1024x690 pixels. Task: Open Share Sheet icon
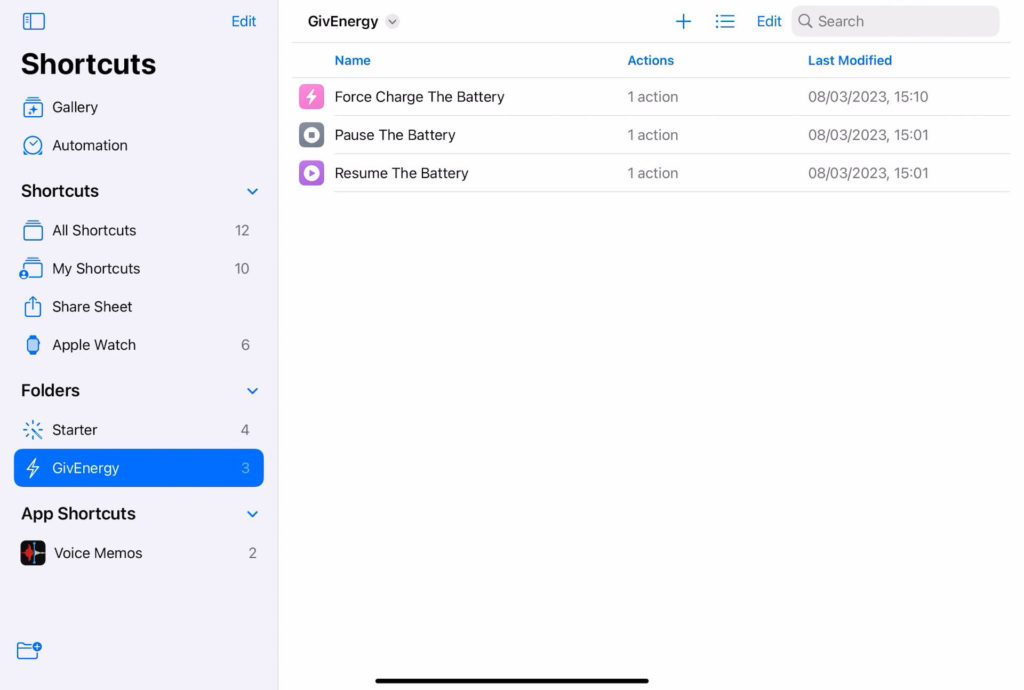[x=33, y=306]
